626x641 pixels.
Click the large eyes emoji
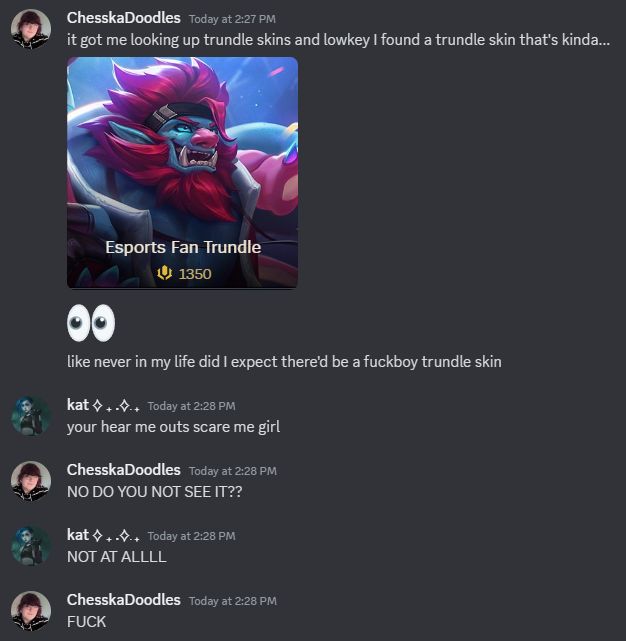point(91,323)
